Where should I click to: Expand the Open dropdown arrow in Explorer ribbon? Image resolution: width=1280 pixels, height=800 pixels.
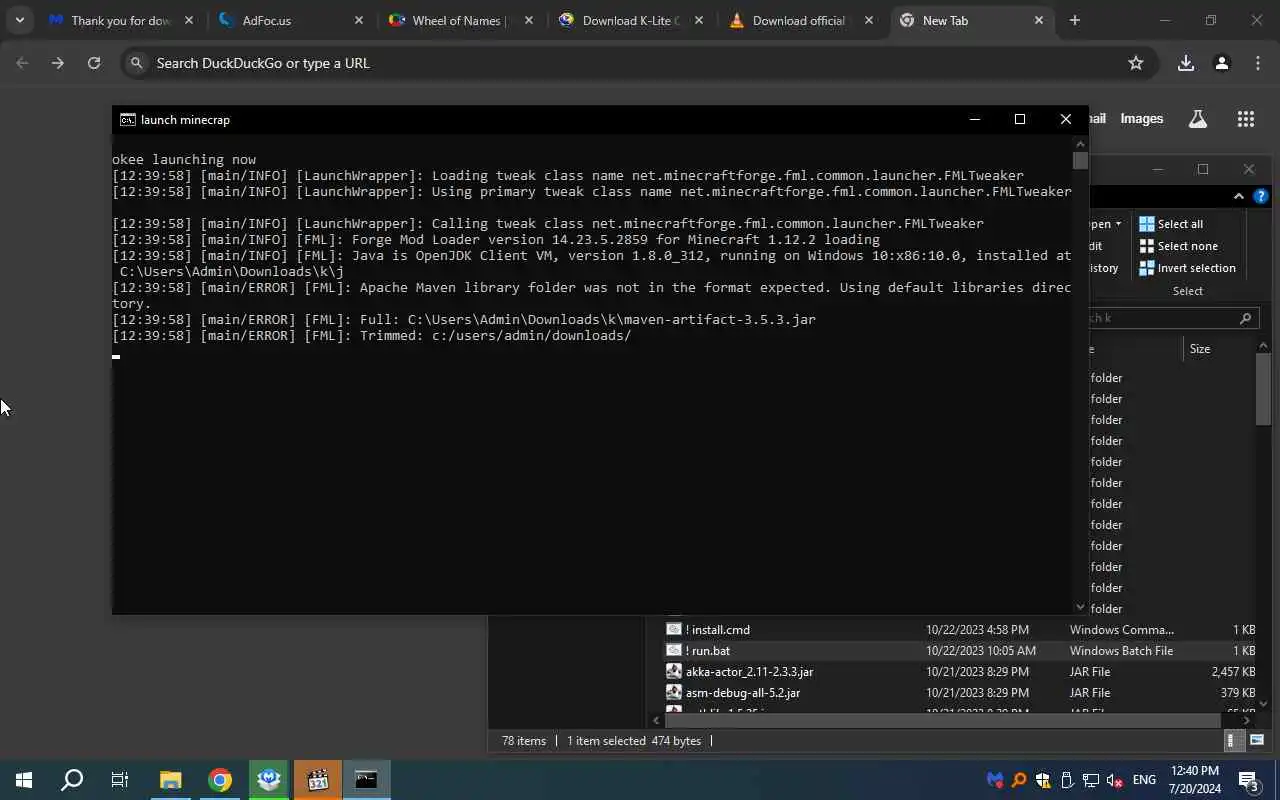click(x=1117, y=224)
